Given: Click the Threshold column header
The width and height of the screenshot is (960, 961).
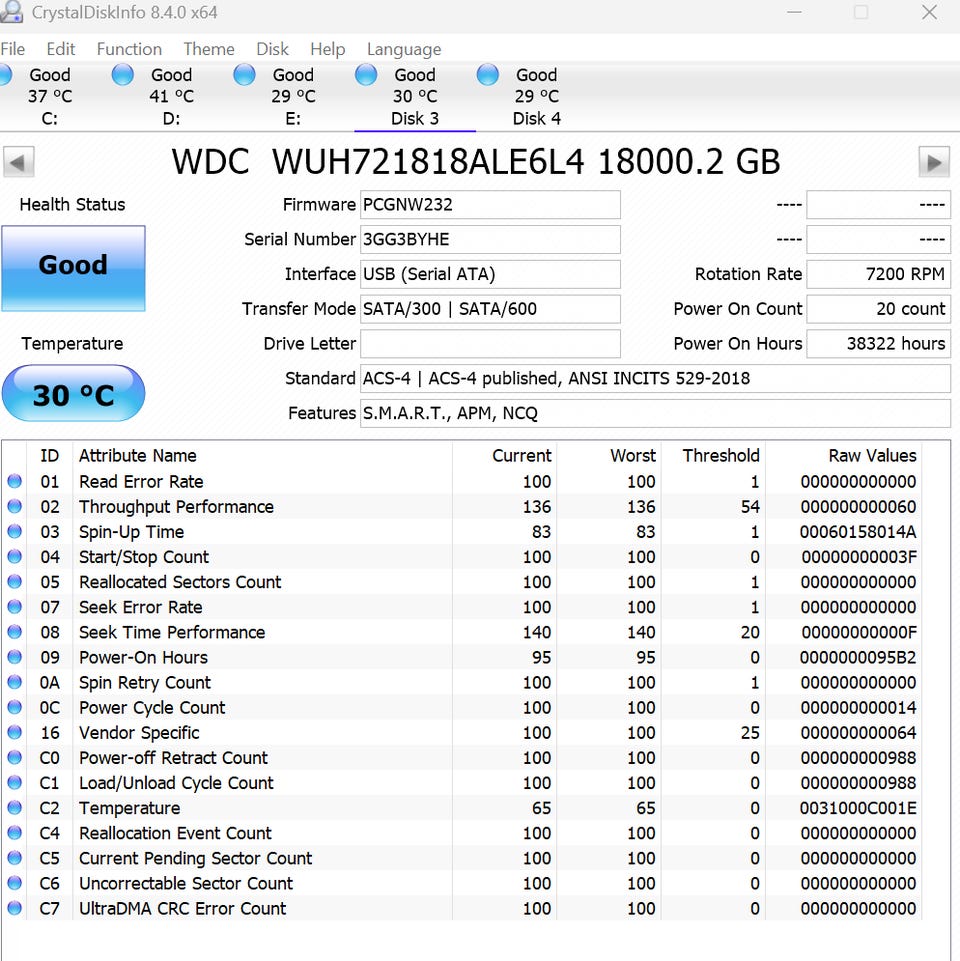Looking at the screenshot, I should point(721,455).
